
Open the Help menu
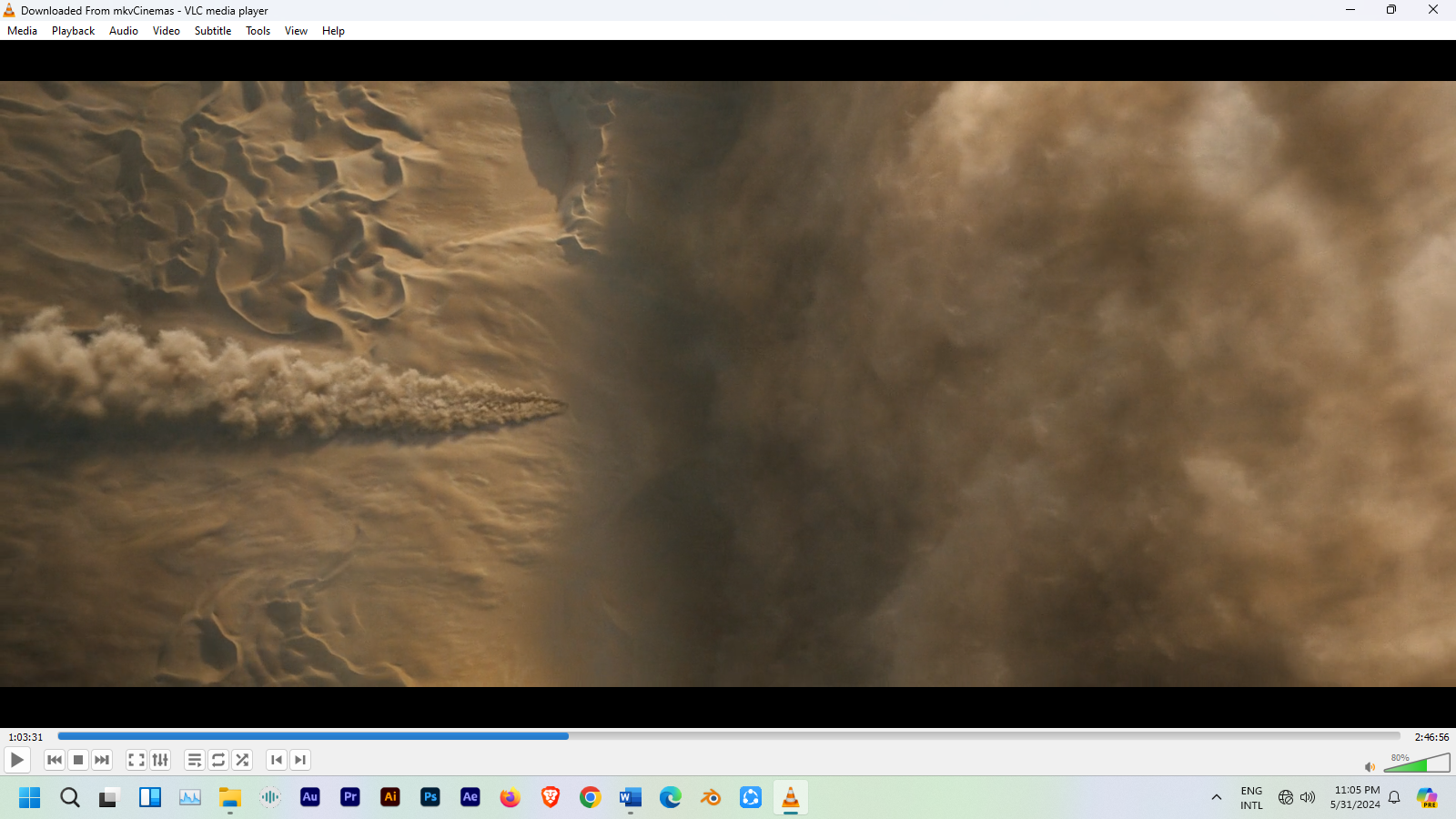(333, 31)
